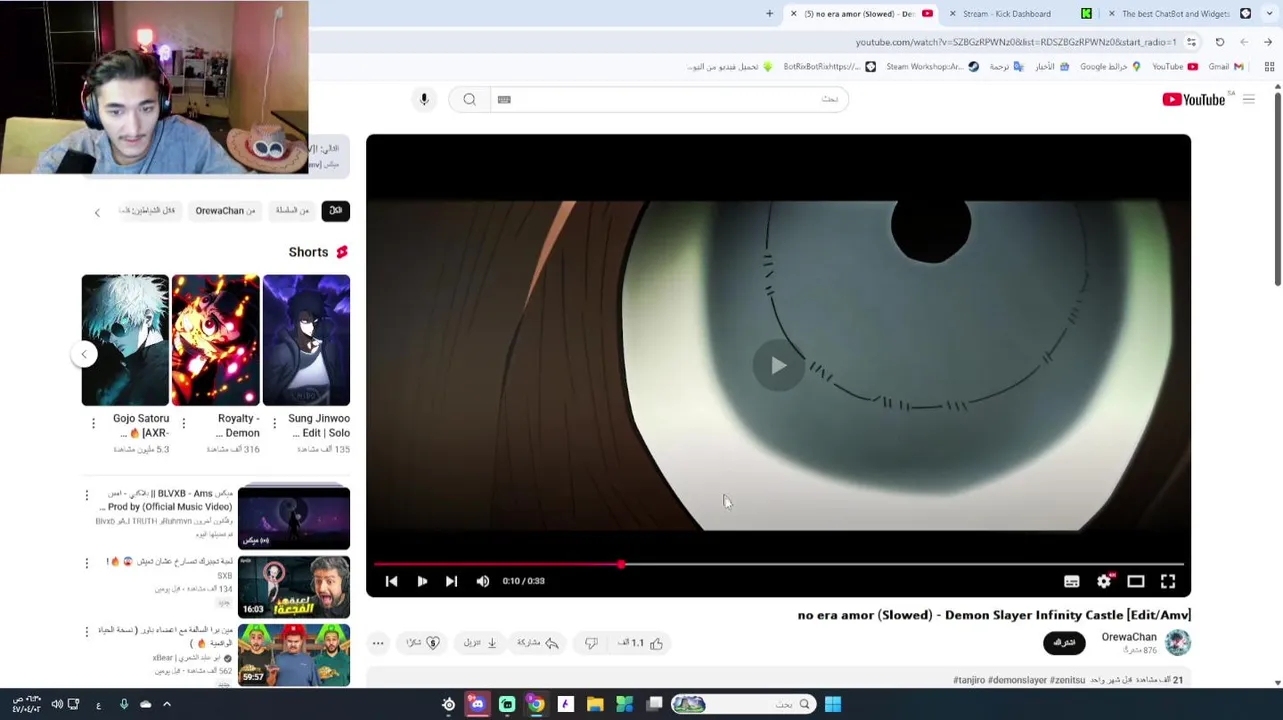The image size is (1283, 720).
Task: Open options menu for Sung Jinwoo short
Action: pos(274,424)
